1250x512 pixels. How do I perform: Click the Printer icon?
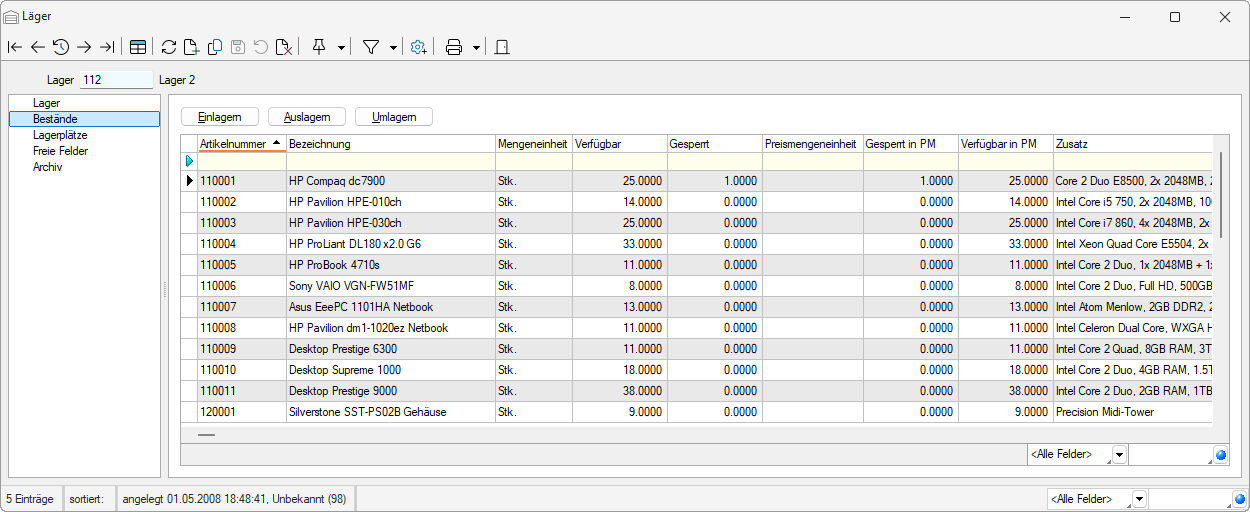pos(454,47)
